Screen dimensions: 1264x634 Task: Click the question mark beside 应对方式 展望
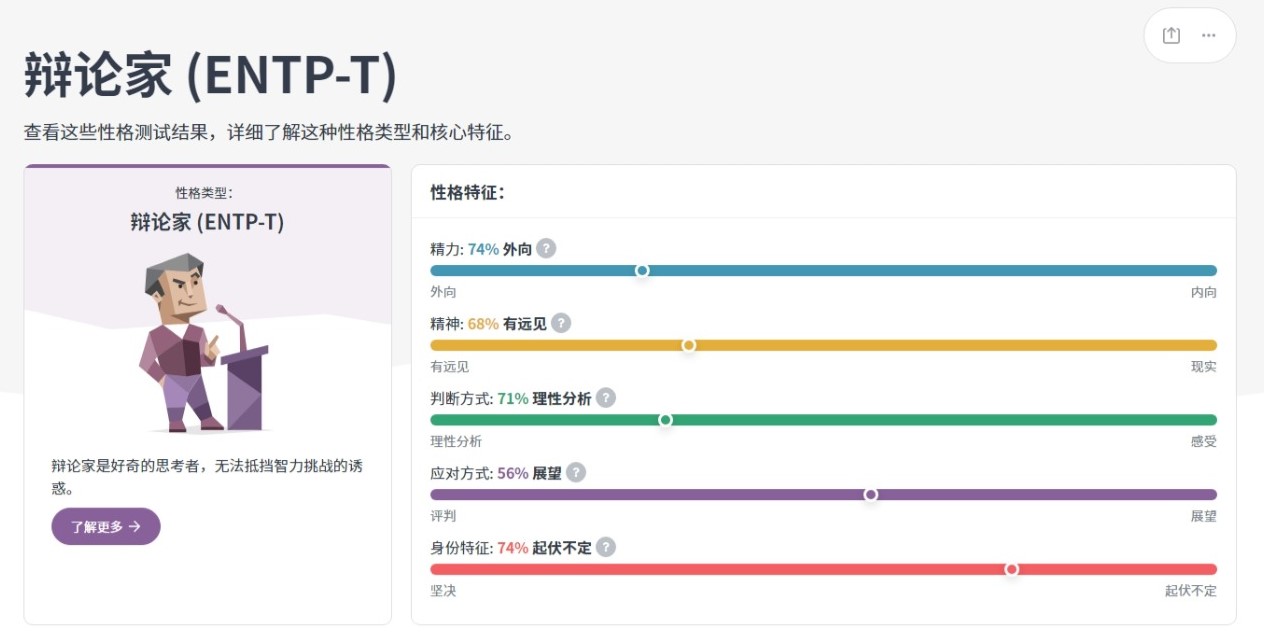576,473
